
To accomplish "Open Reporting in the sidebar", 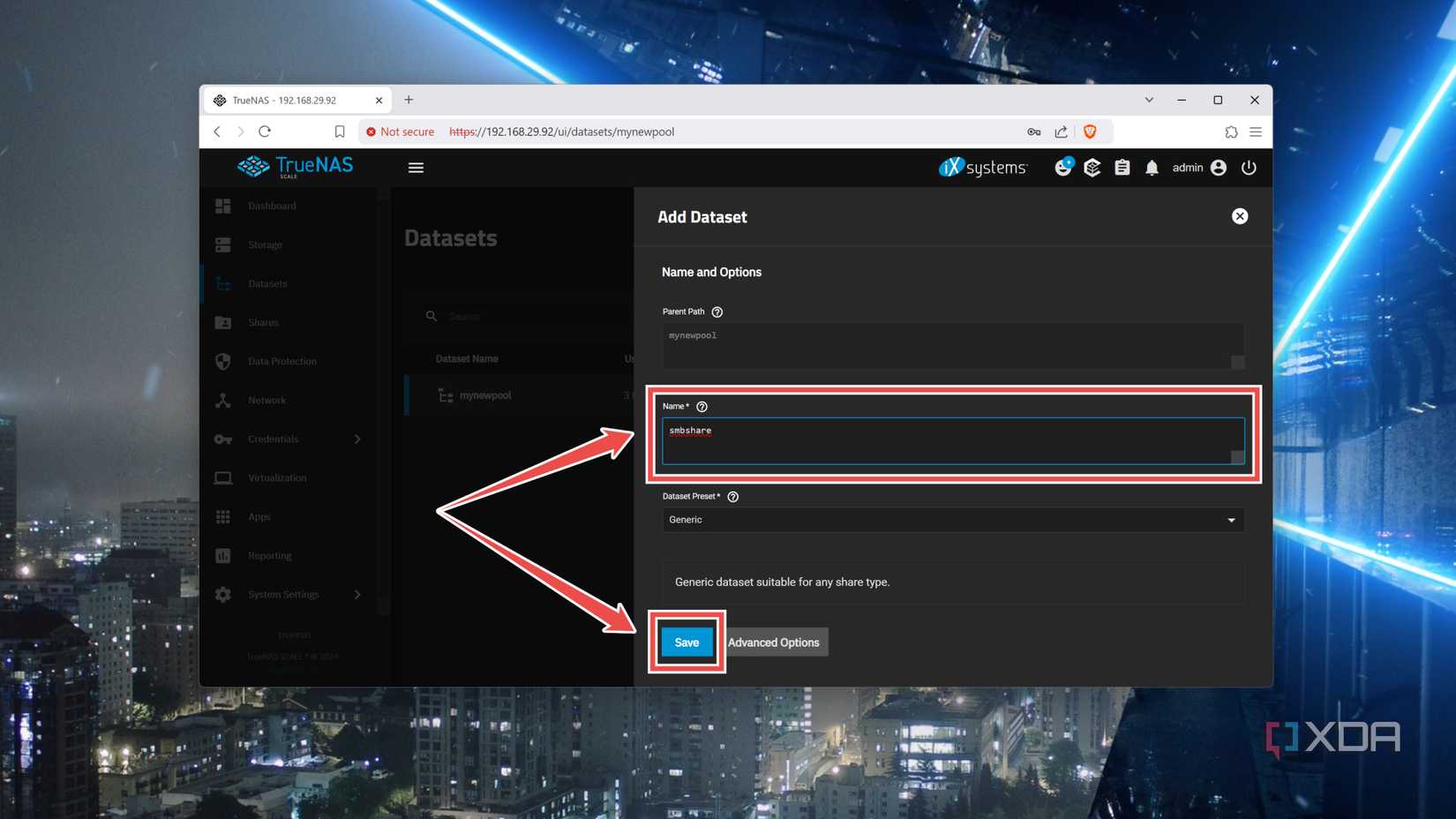I will tap(269, 555).
